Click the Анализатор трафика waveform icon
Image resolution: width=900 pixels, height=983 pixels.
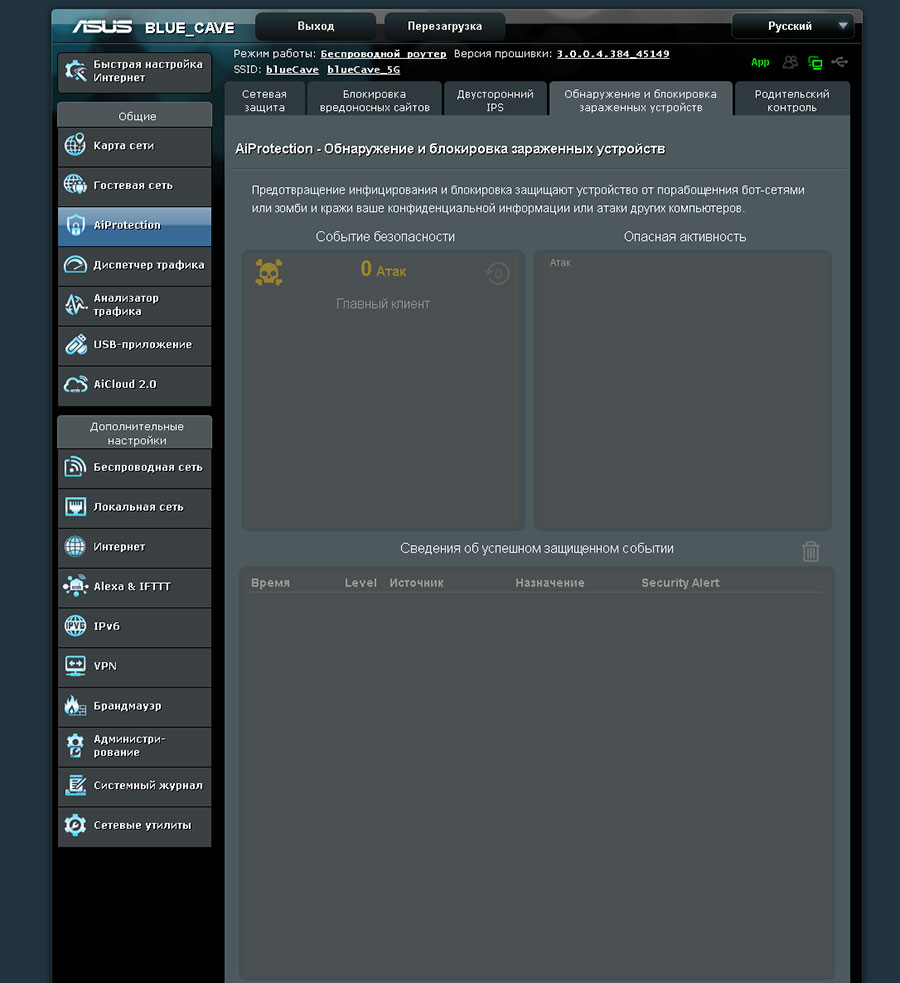coord(75,305)
